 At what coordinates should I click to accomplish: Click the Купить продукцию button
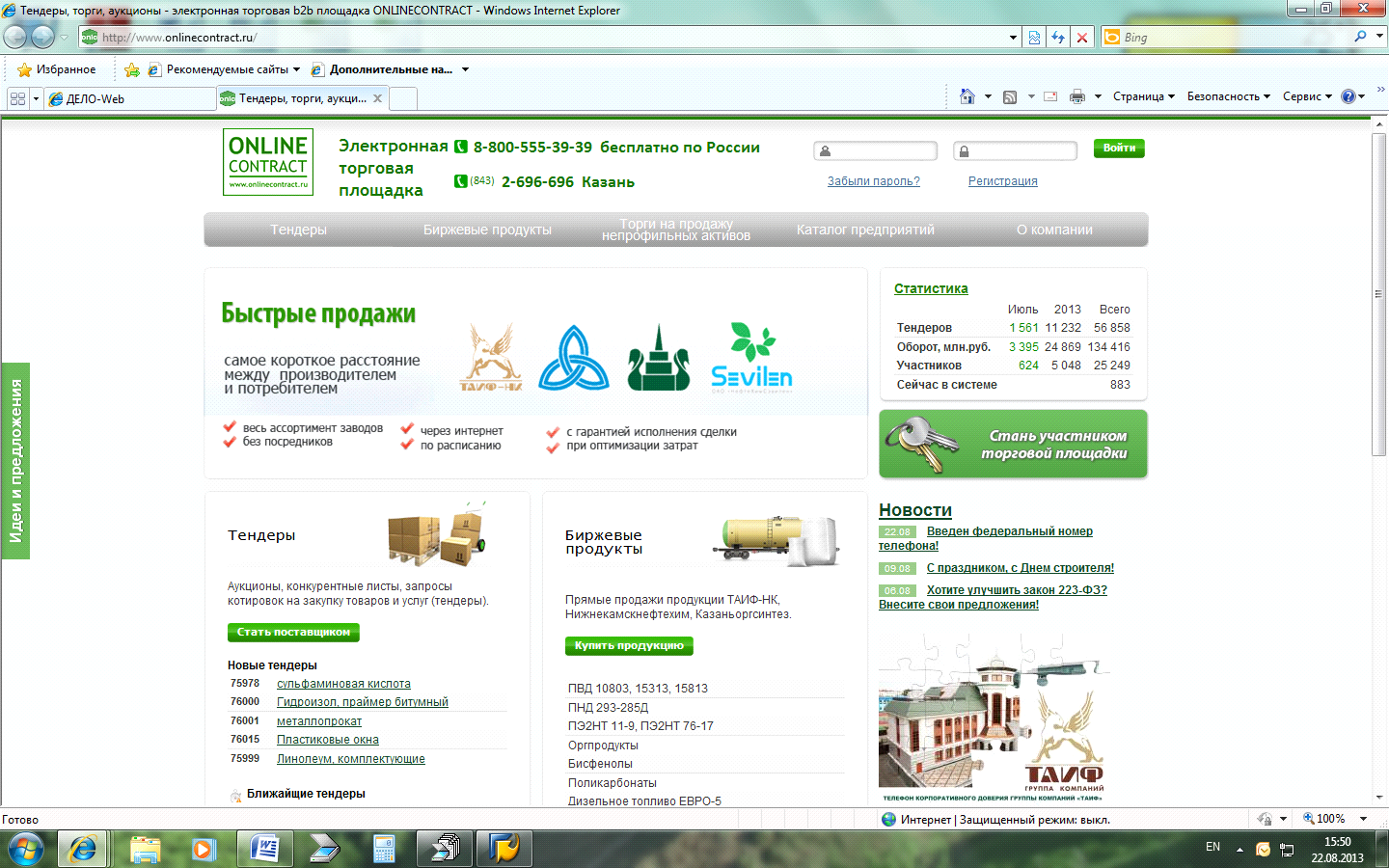(x=629, y=645)
